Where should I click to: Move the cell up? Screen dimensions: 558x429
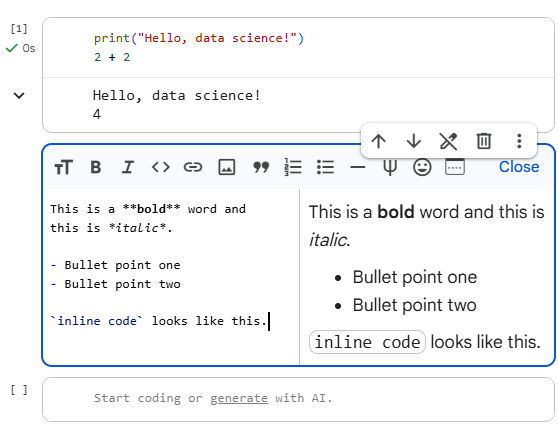(379, 141)
